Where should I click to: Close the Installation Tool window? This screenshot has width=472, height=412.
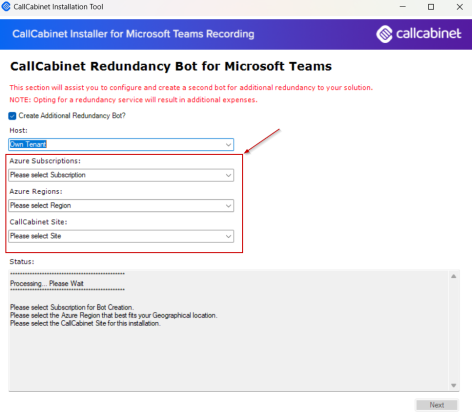(x=460, y=7)
